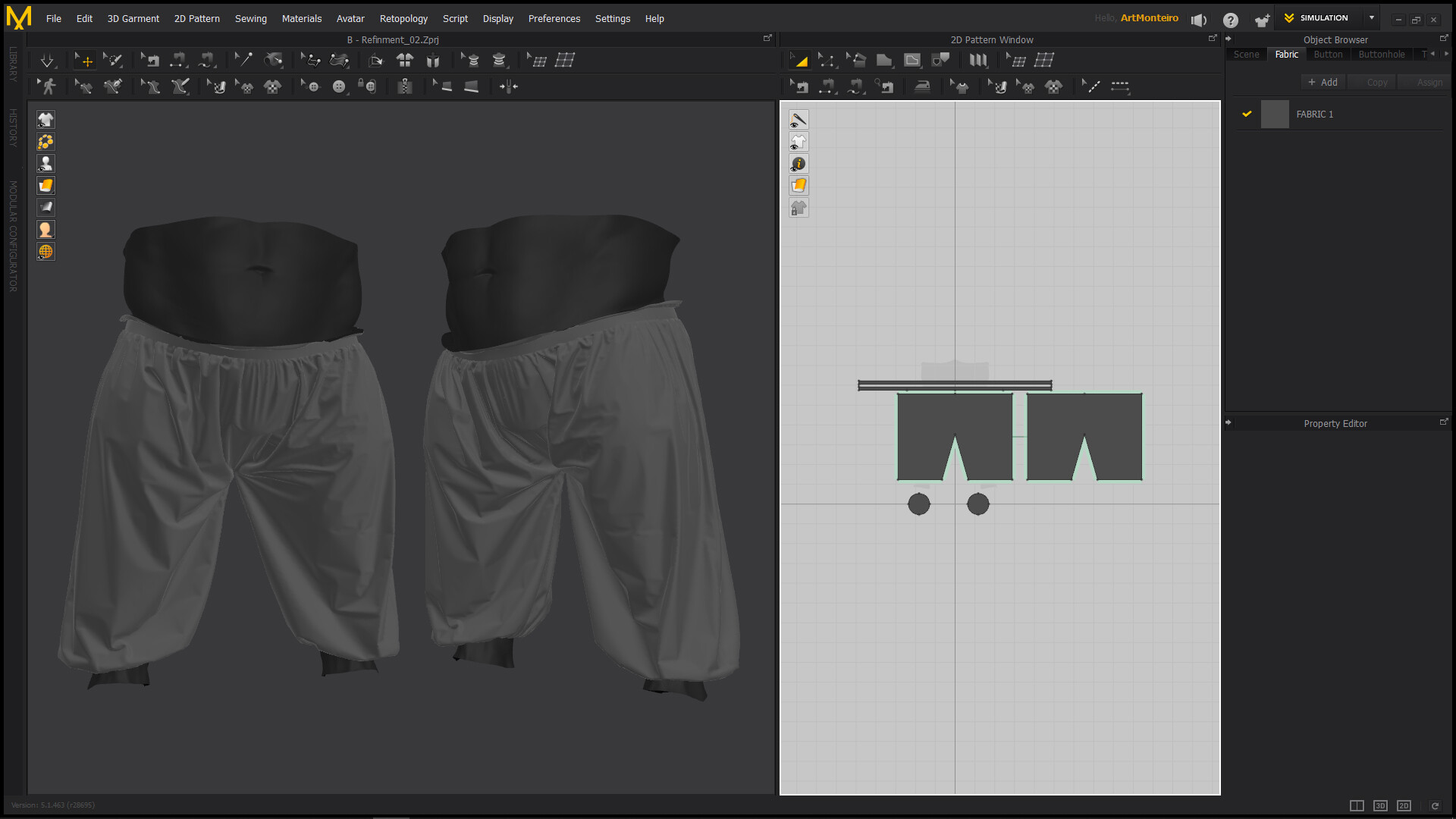The image size is (1456, 819).
Task: Collapse the Property Editor panel arrow
Action: [x=1228, y=423]
